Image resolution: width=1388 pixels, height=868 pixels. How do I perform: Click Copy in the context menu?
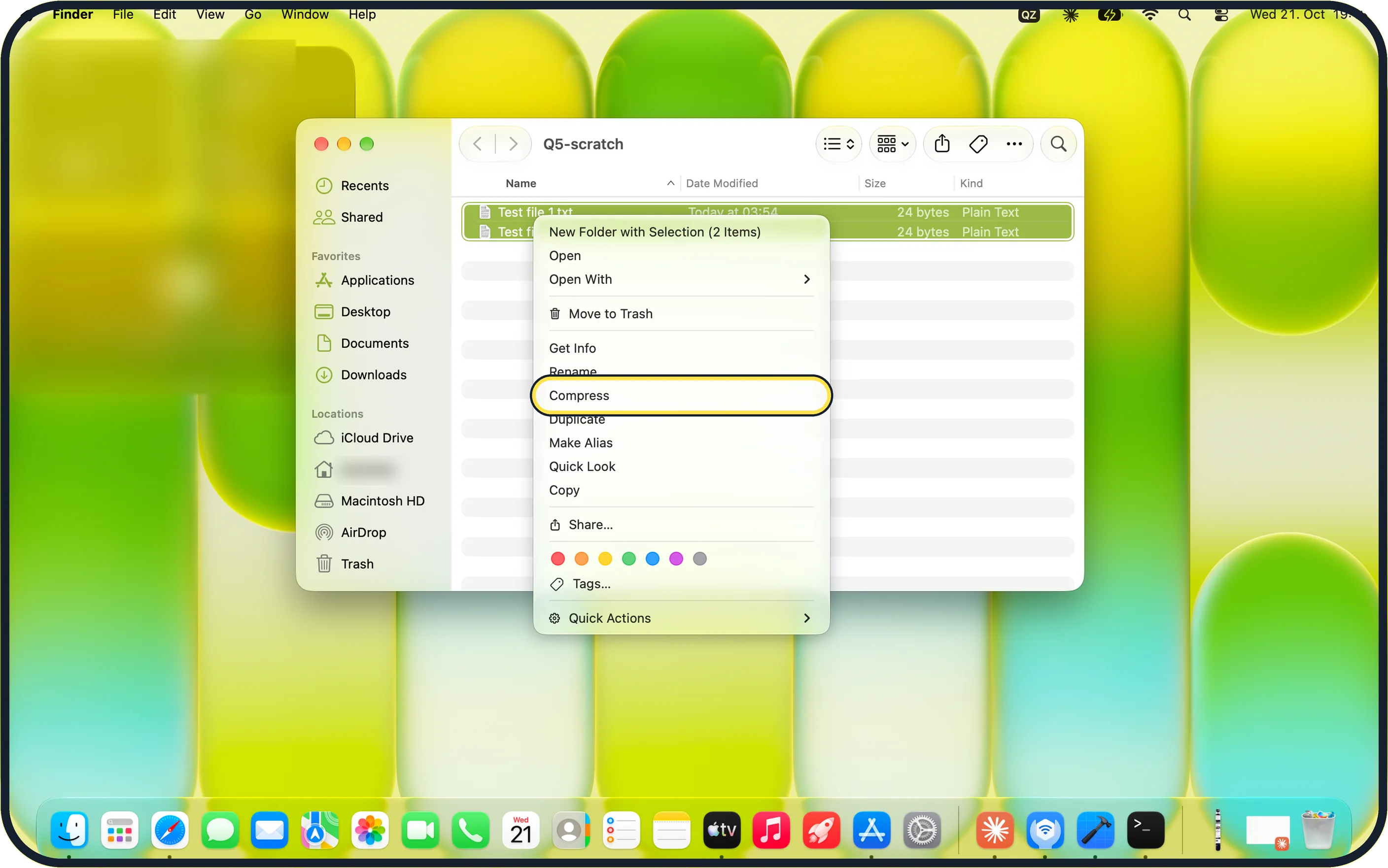[681, 490]
